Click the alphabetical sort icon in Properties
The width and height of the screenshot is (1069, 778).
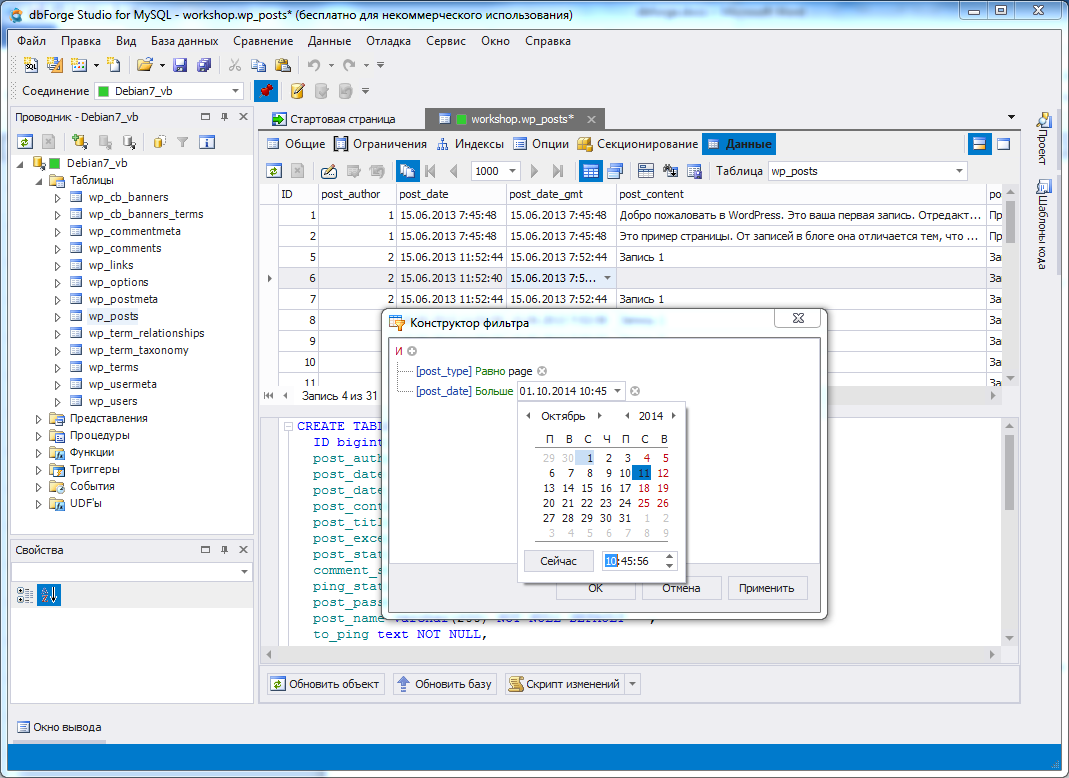[x=48, y=595]
